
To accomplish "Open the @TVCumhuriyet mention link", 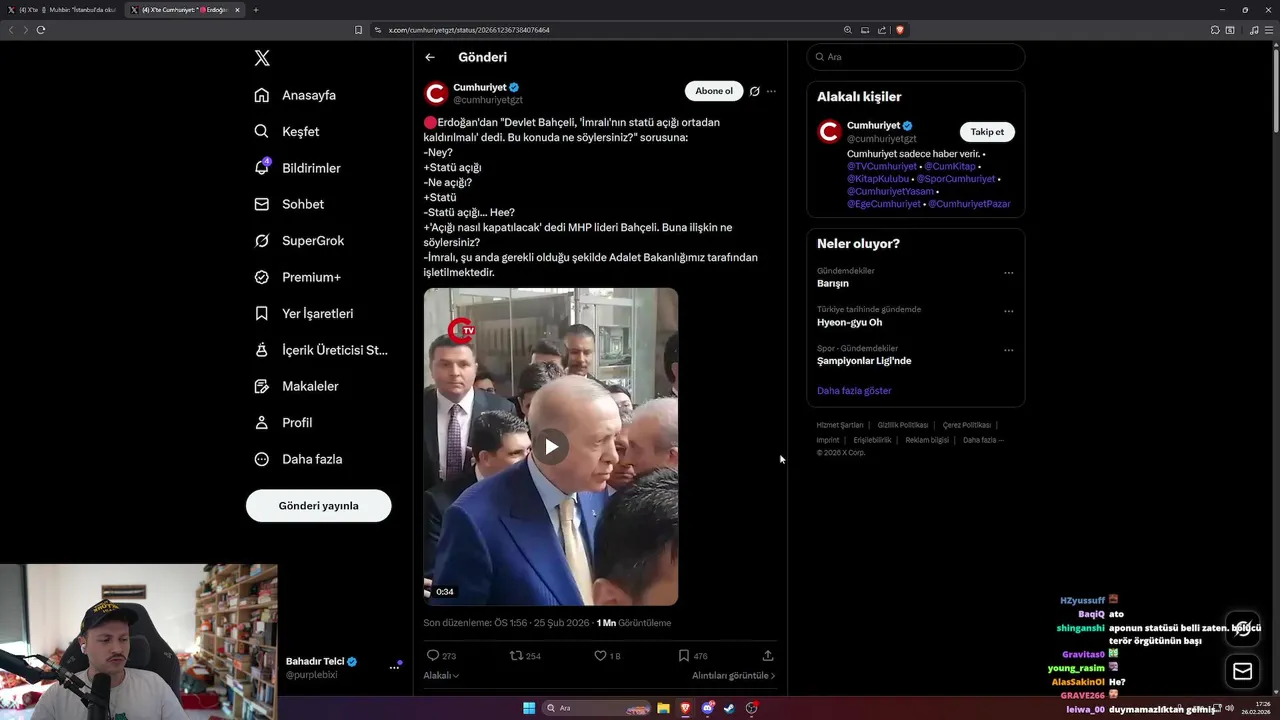I will pos(882,166).
